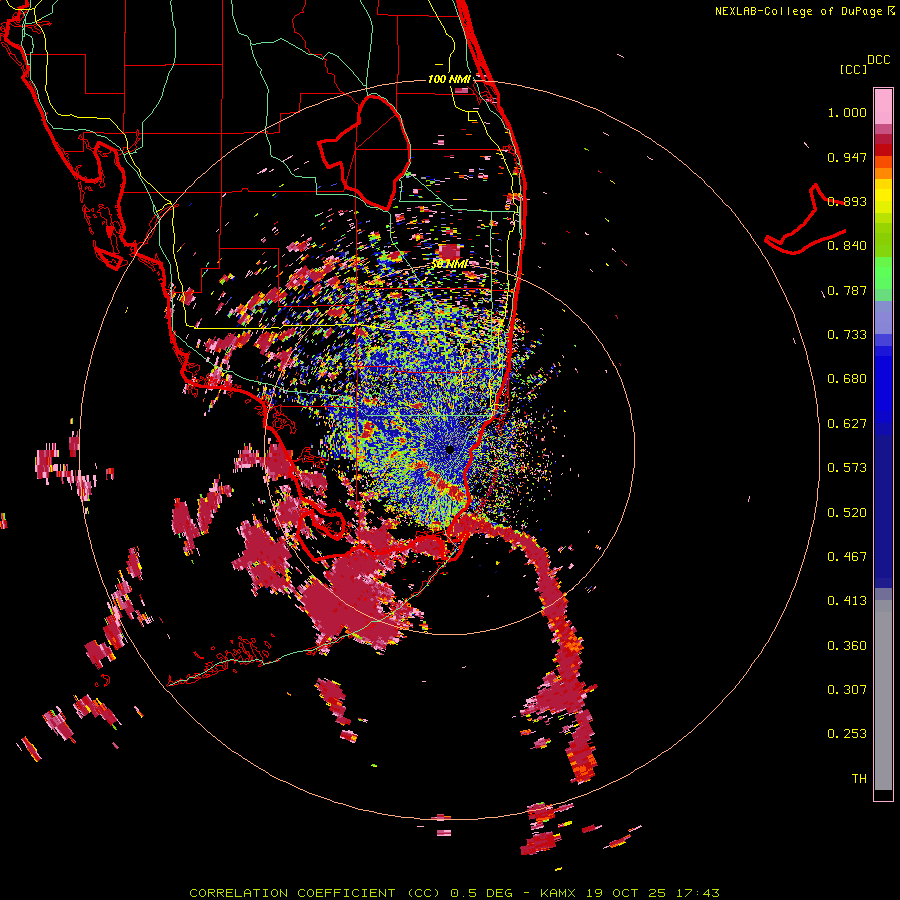
Task: Click the [CC] units label
Action: (853, 69)
